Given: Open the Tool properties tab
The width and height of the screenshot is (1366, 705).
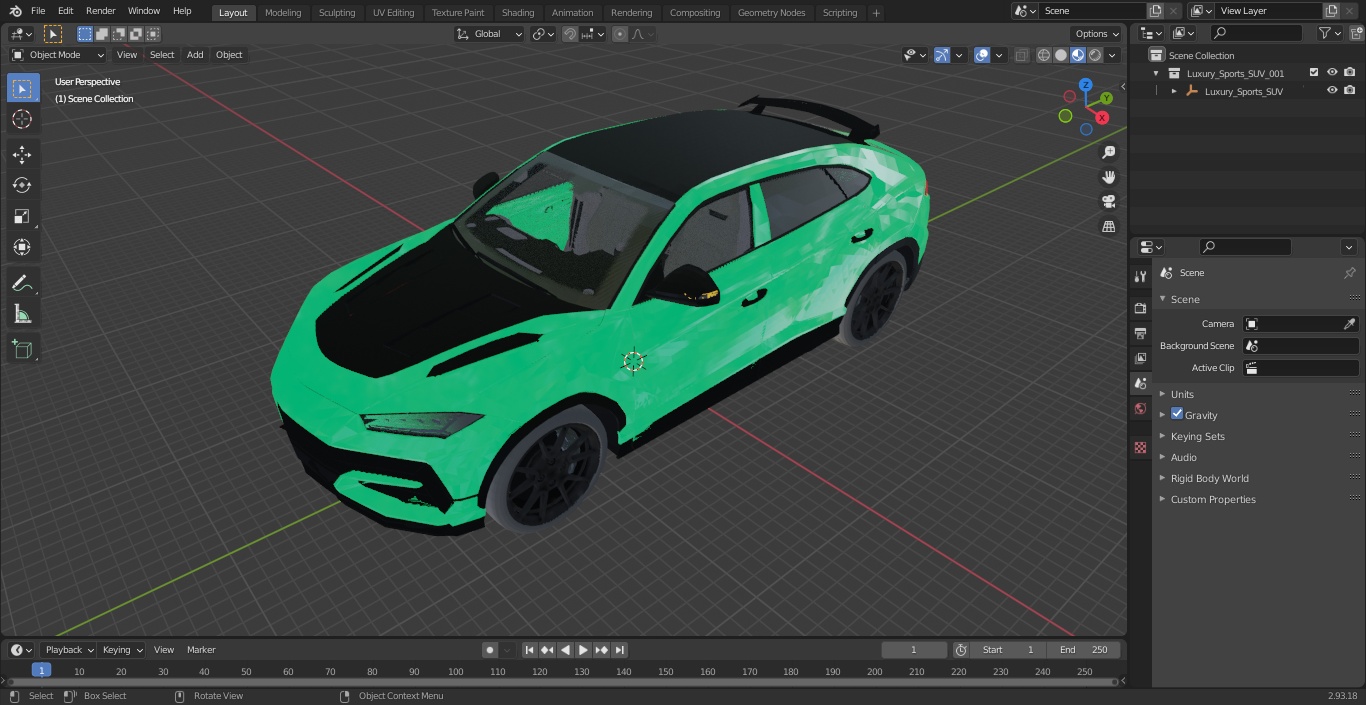Looking at the screenshot, I should click(x=1140, y=277).
